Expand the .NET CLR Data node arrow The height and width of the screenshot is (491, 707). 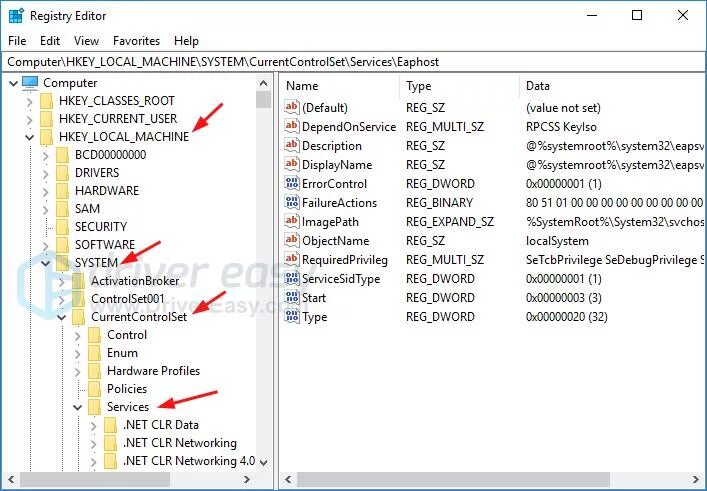pos(93,425)
